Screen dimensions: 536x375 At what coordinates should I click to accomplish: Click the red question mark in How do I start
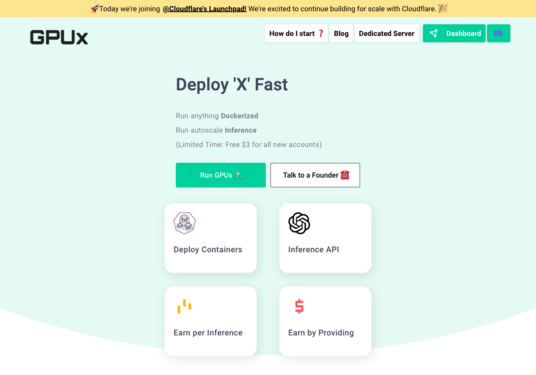click(x=321, y=34)
